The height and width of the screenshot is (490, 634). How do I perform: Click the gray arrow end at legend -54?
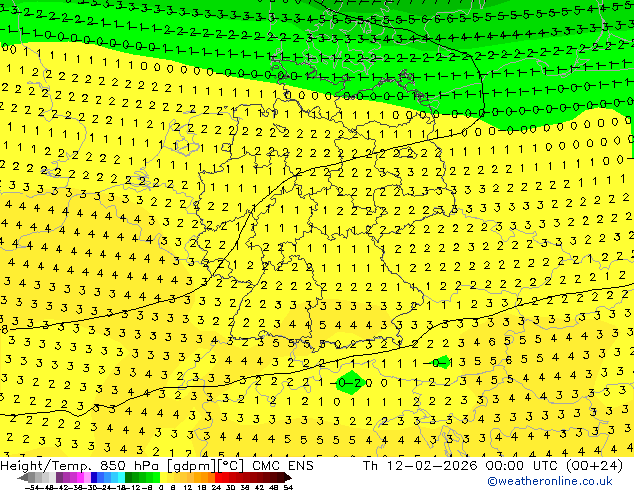coord(22,477)
